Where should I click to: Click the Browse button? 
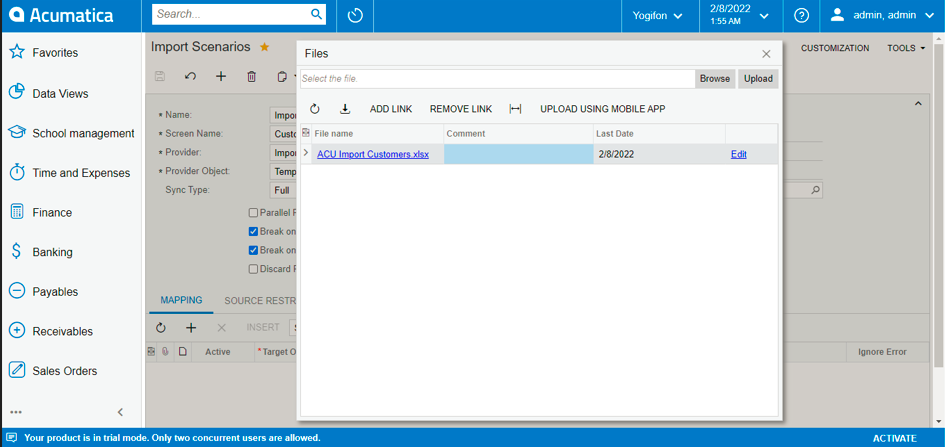click(715, 79)
